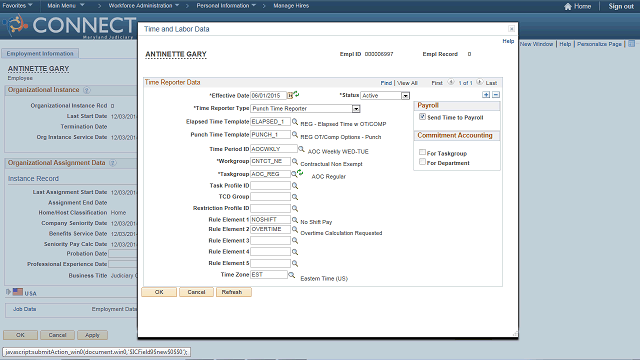Click the Workgroup input field
Image resolution: width=640 pixels, height=360 pixels.
coord(270,161)
